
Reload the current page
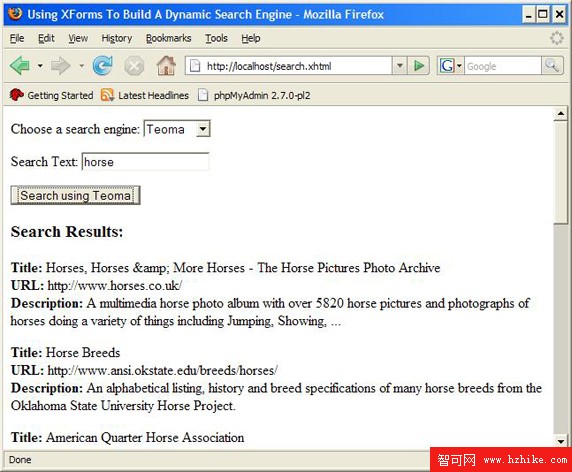pyautogui.click(x=103, y=66)
